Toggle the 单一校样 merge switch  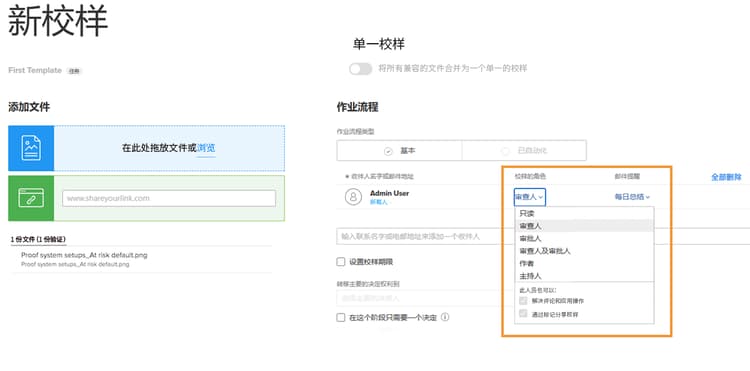(x=360, y=69)
